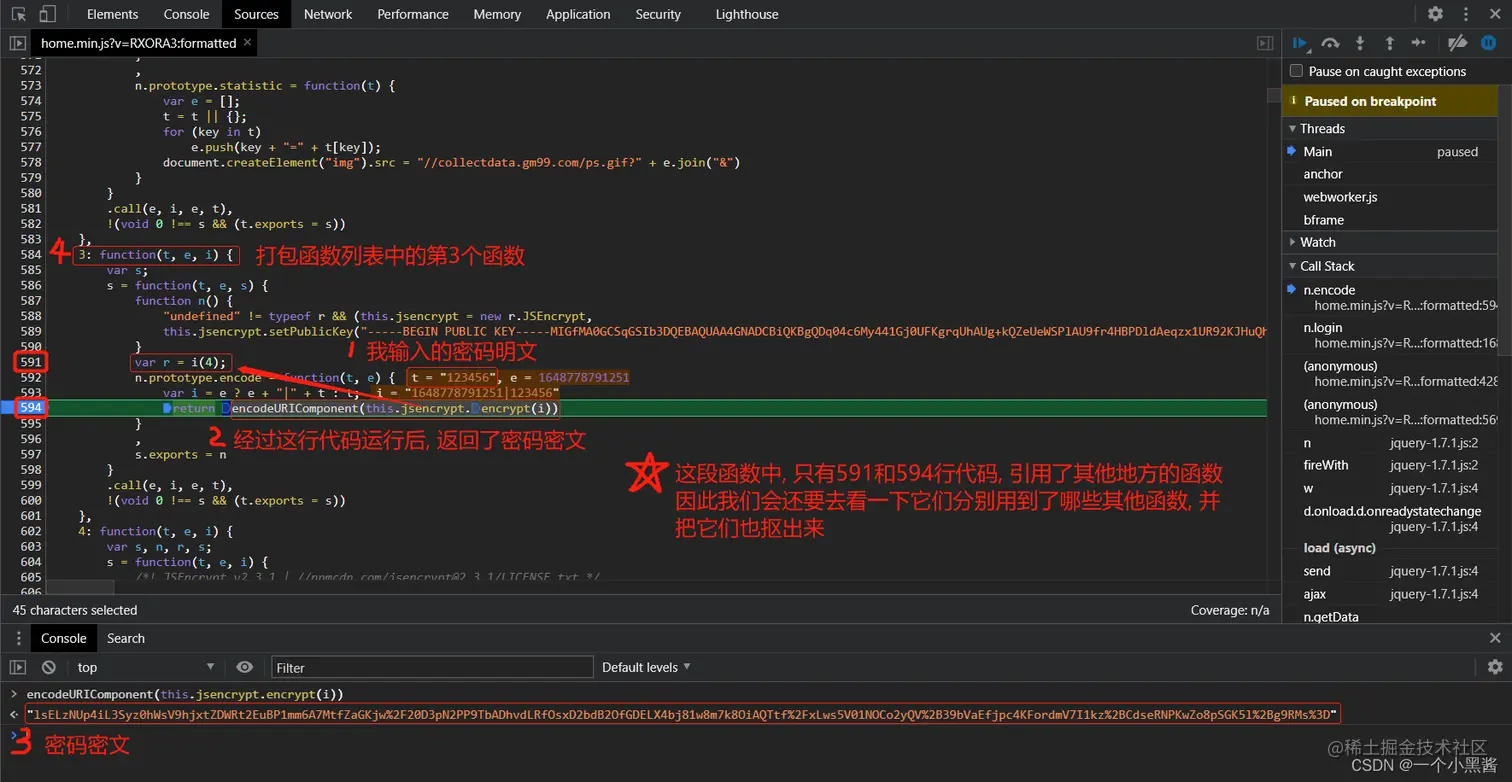Open the top execution context dropdown
1512x782 pixels.
[x=146, y=667]
